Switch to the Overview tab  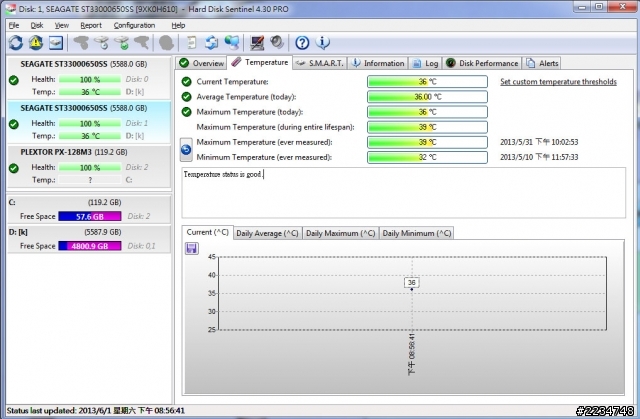[x=202, y=63]
